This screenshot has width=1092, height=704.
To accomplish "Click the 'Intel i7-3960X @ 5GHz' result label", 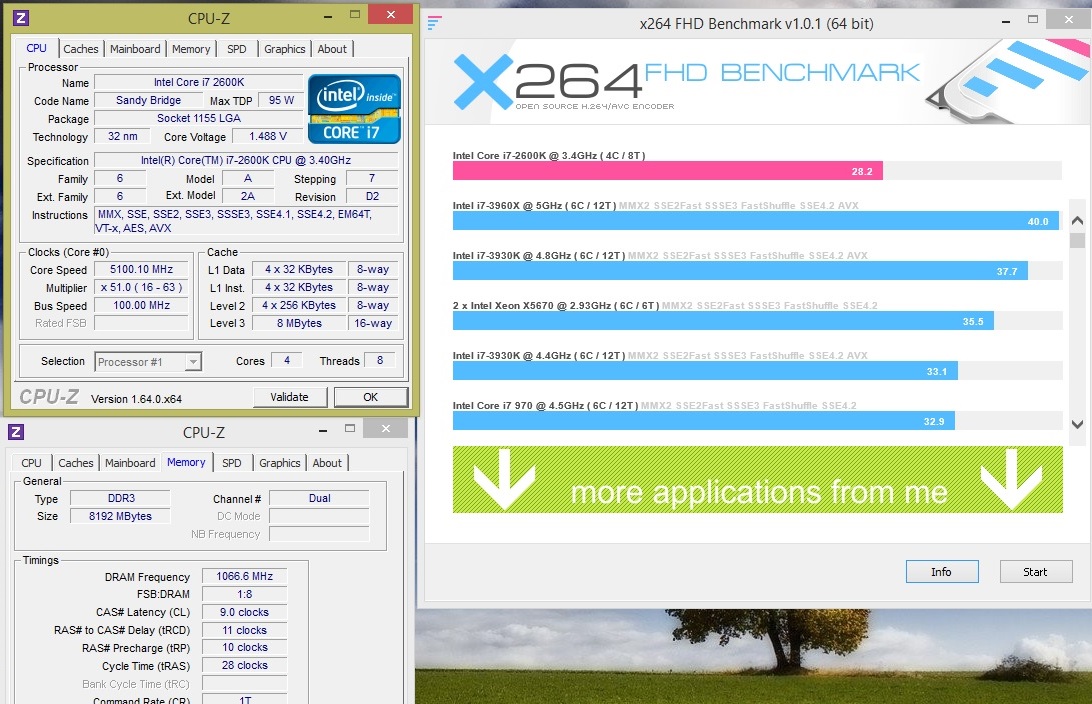I will (534, 205).
